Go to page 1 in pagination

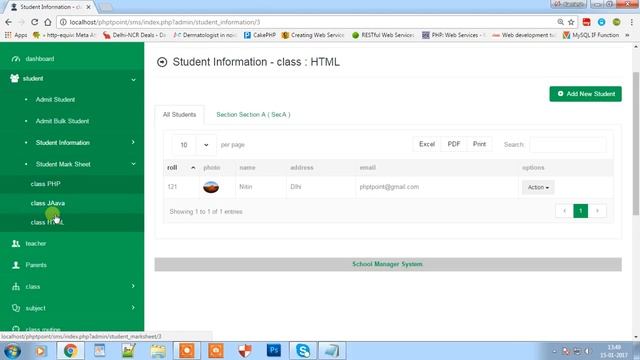[580, 211]
